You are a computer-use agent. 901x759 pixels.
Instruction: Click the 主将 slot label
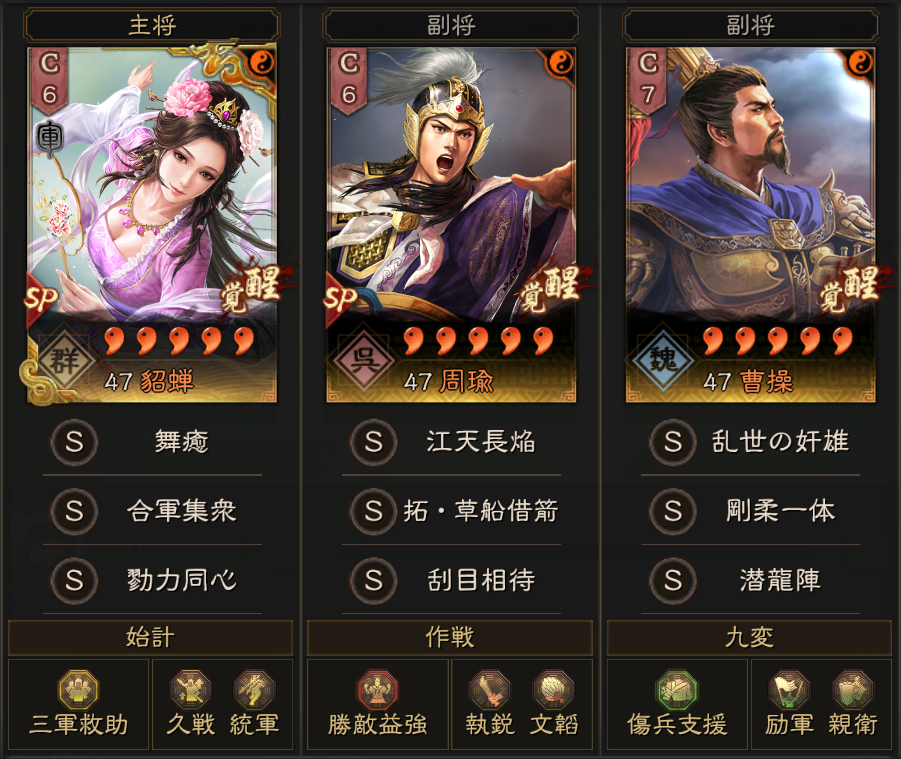pos(152,25)
